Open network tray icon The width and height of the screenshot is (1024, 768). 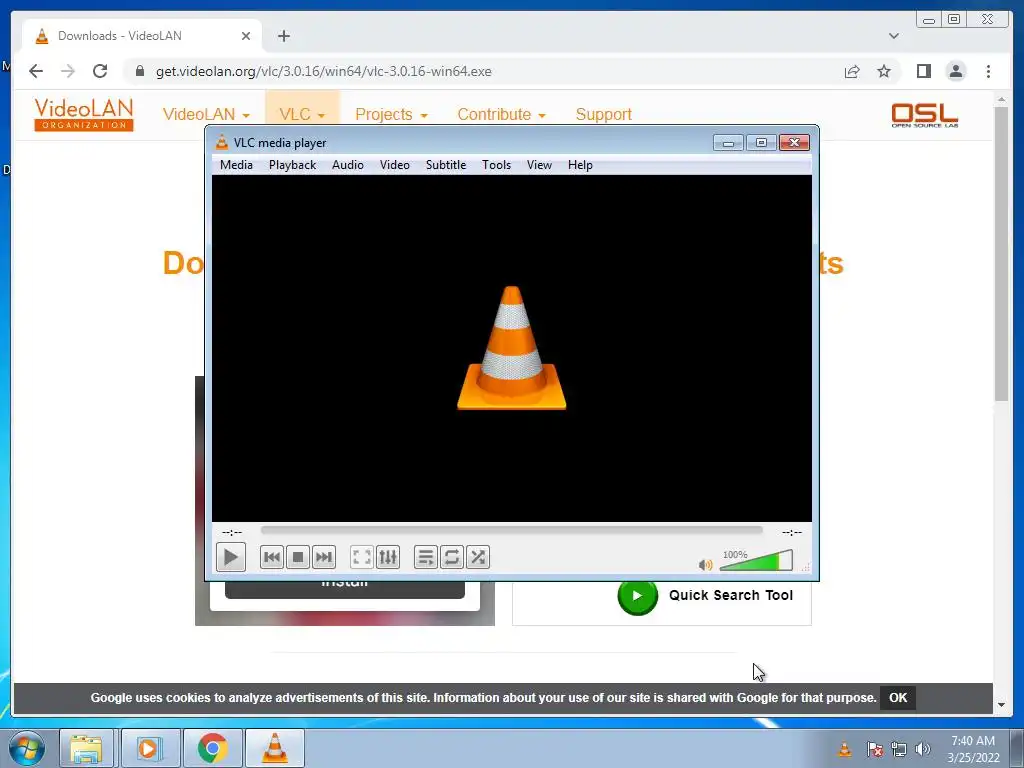[x=899, y=749]
